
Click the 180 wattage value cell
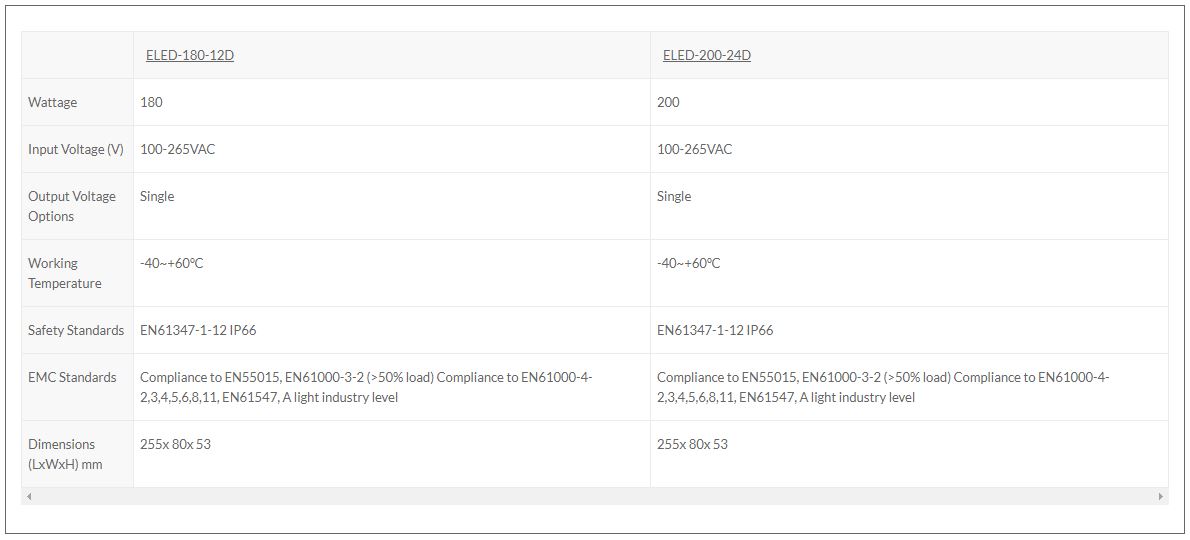tap(151, 102)
